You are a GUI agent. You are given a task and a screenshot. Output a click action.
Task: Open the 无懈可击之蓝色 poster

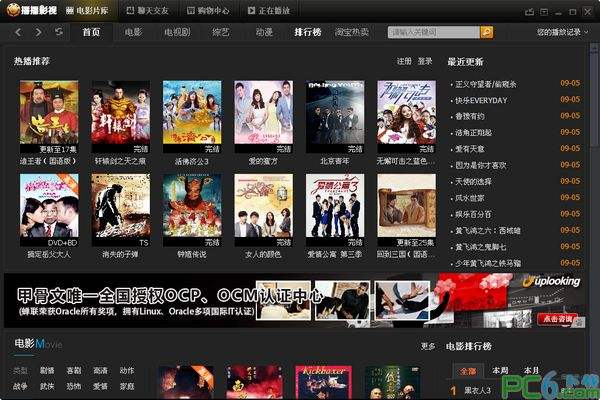[x=406, y=116]
